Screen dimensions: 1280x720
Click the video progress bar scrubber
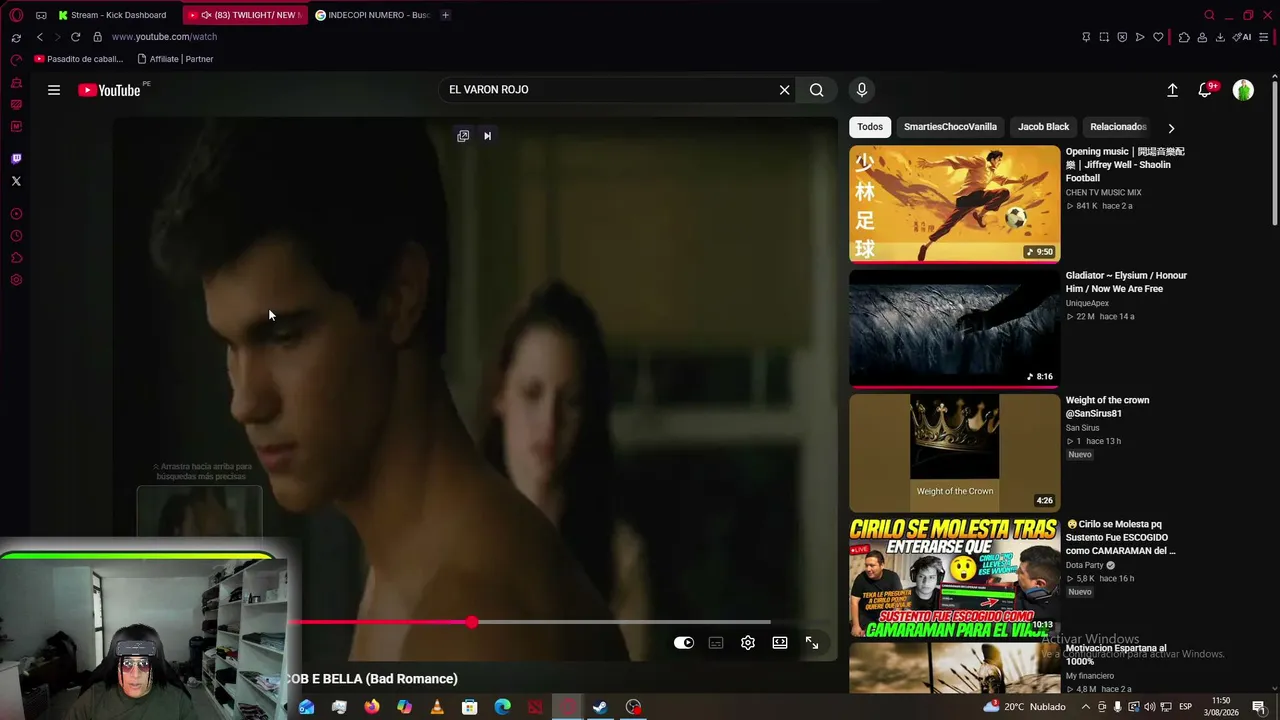point(471,622)
